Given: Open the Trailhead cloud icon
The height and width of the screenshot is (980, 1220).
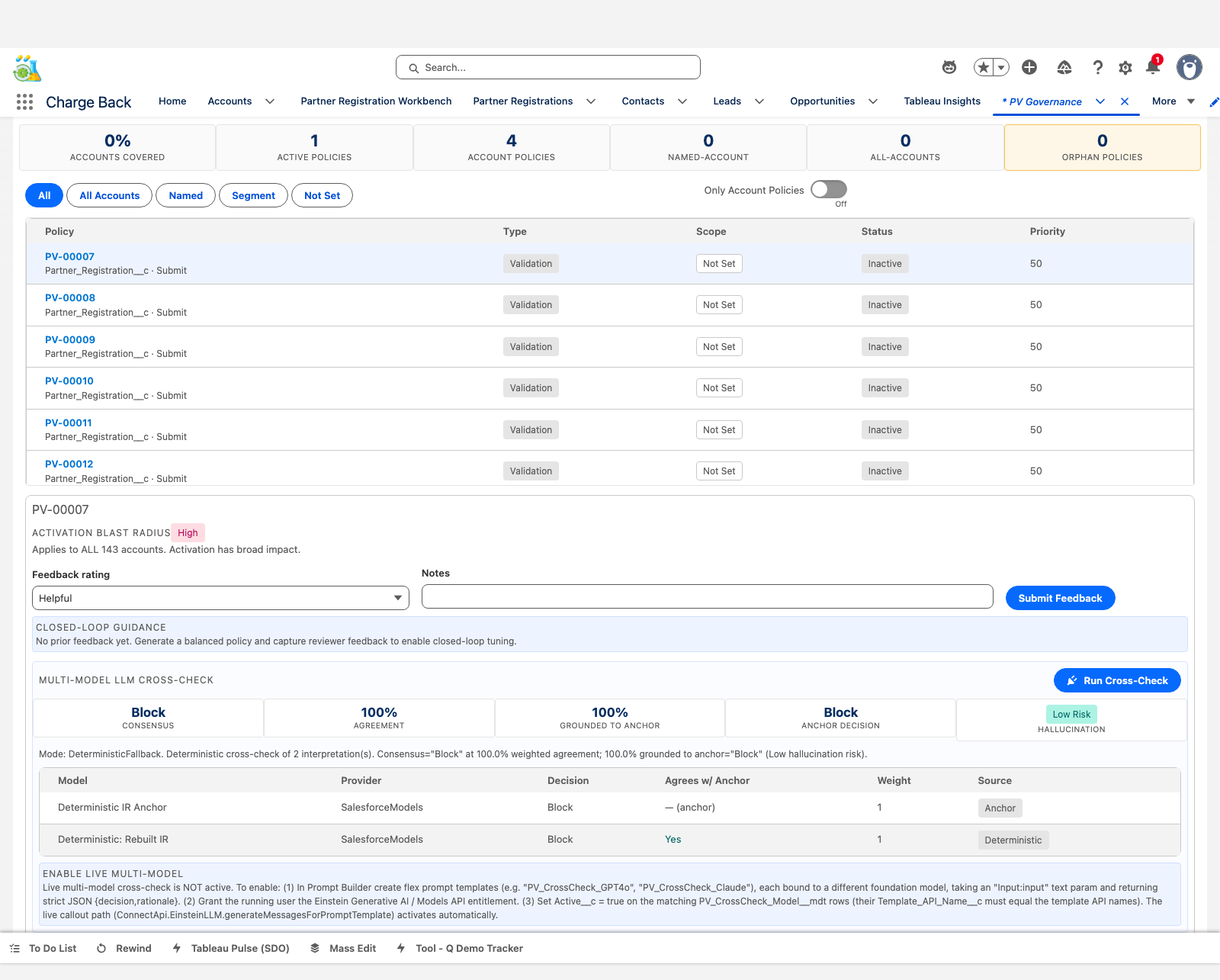Looking at the screenshot, I should (x=1064, y=67).
